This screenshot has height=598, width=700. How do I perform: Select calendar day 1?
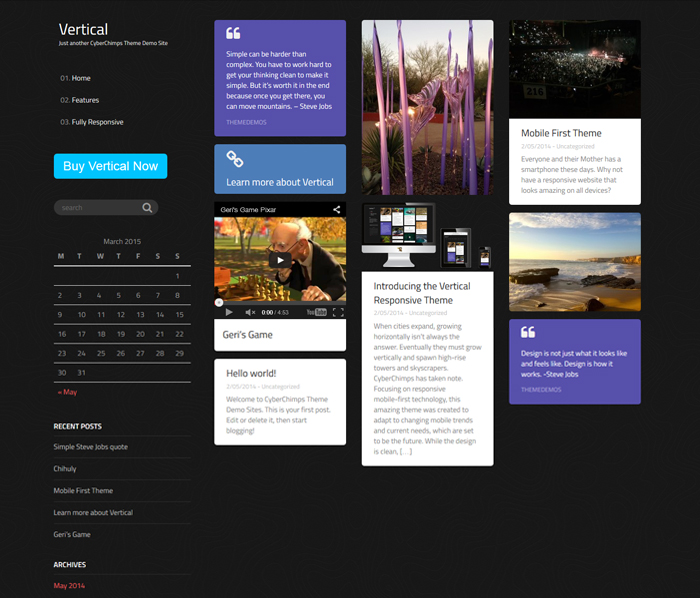pos(177,276)
